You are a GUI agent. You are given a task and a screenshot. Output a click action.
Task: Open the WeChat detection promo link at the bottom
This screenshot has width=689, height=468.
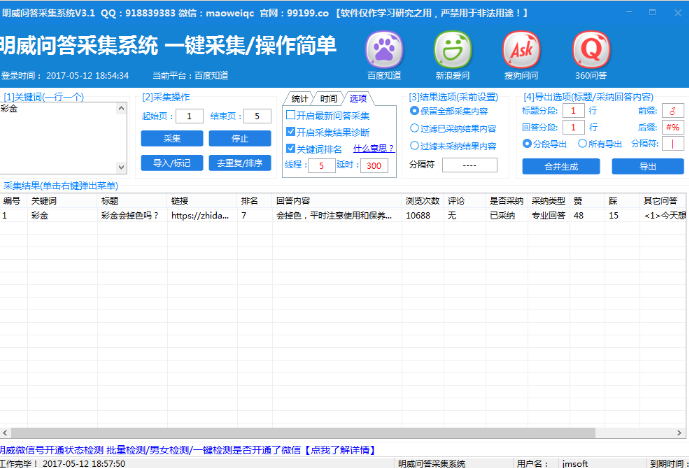coord(187,450)
